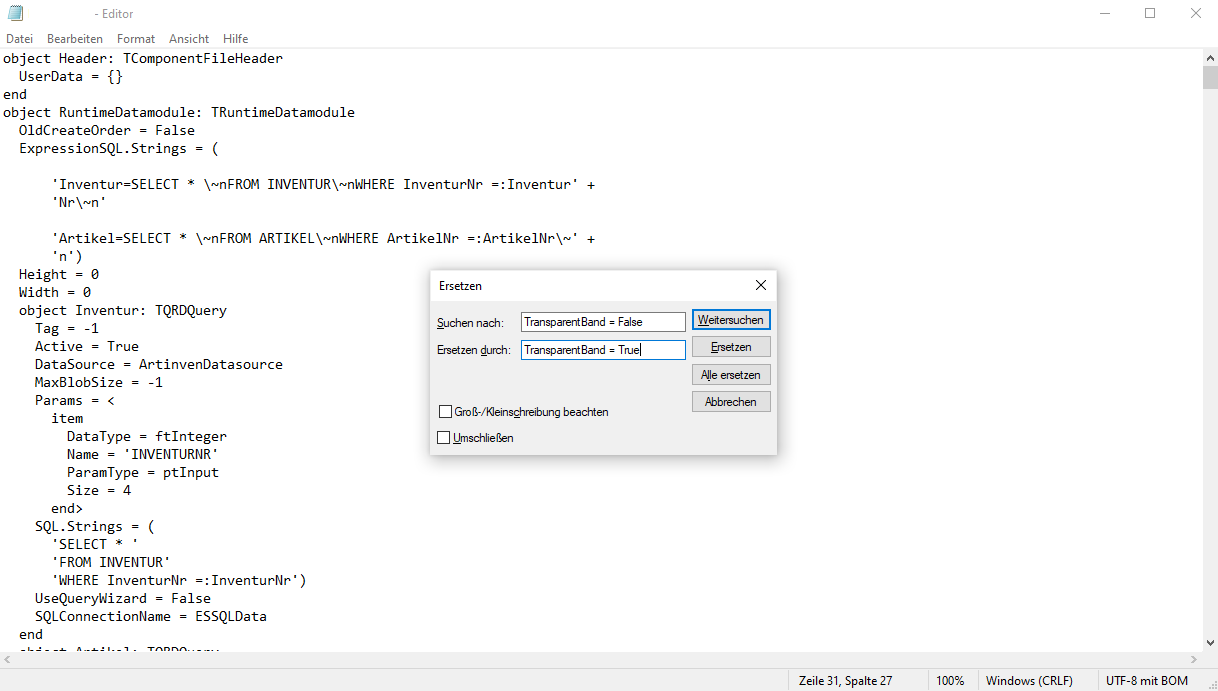Viewport: 1218px width, 691px height.
Task: Open the Hilfe menu
Action: pos(236,39)
